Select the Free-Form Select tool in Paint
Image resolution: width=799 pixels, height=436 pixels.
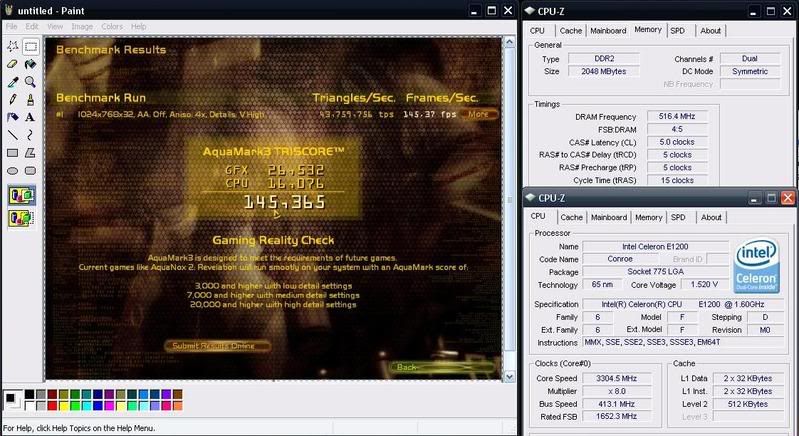(x=13, y=47)
